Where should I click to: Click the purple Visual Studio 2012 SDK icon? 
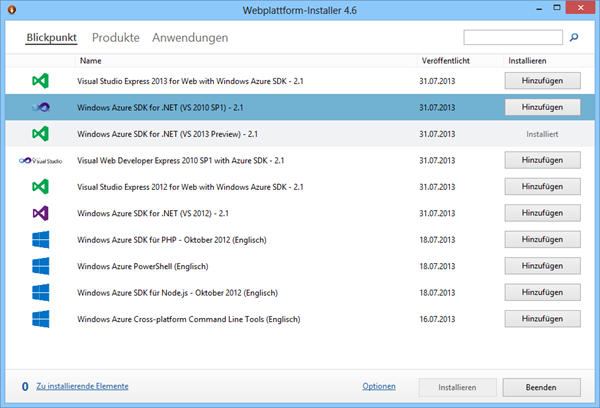point(40,212)
